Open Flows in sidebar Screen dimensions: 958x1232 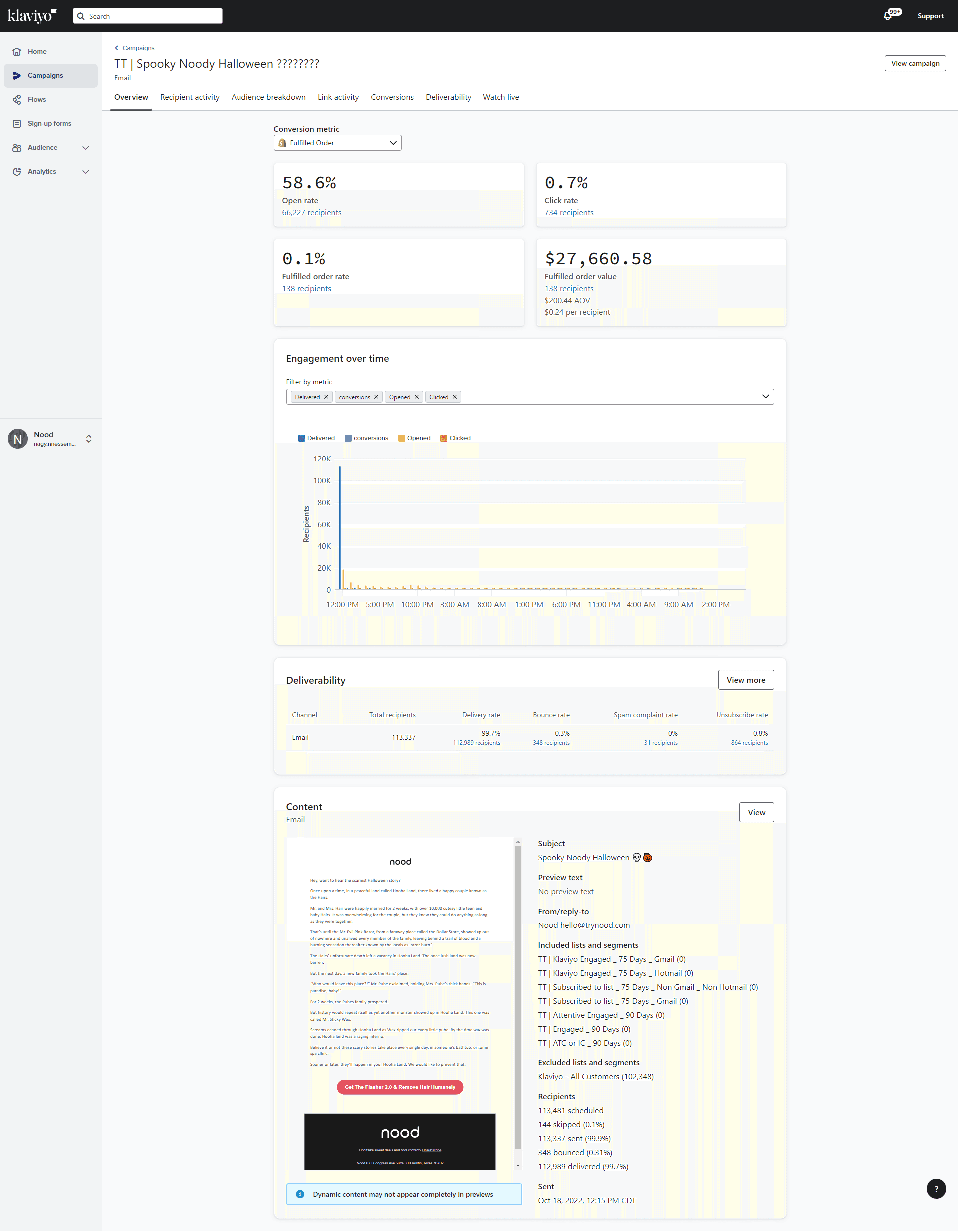[x=51, y=100]
